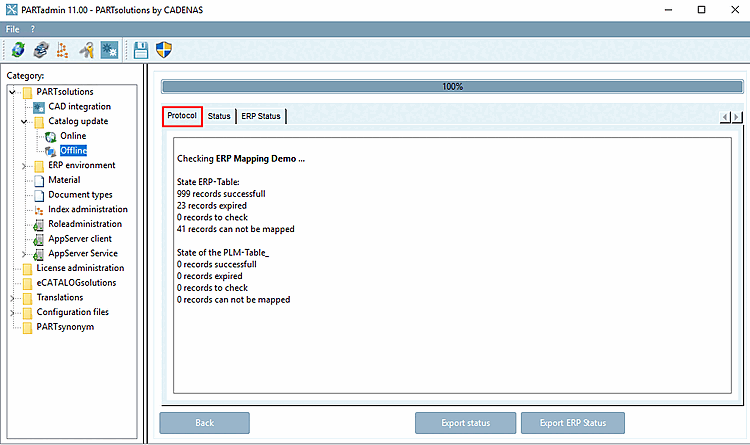
Task: Select CAD integration label in tree
Action: coord(79,107)
